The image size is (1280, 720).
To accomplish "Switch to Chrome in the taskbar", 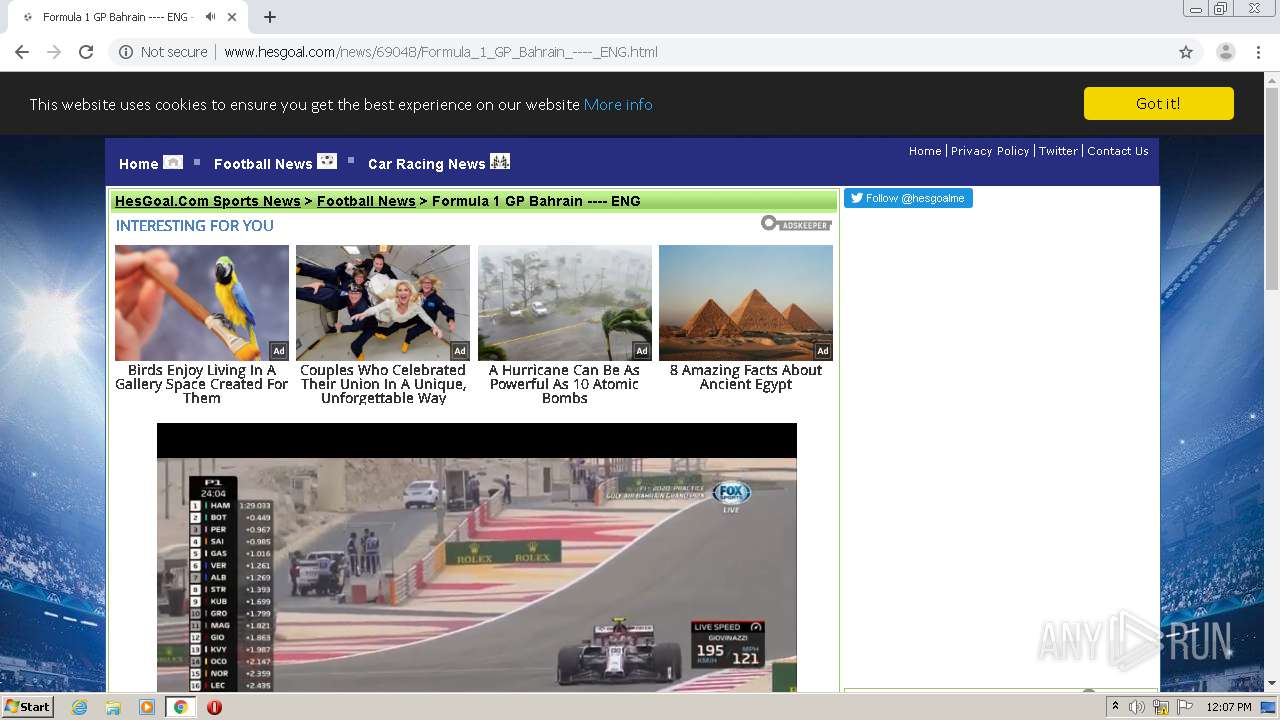I will [x=180, y=707].
